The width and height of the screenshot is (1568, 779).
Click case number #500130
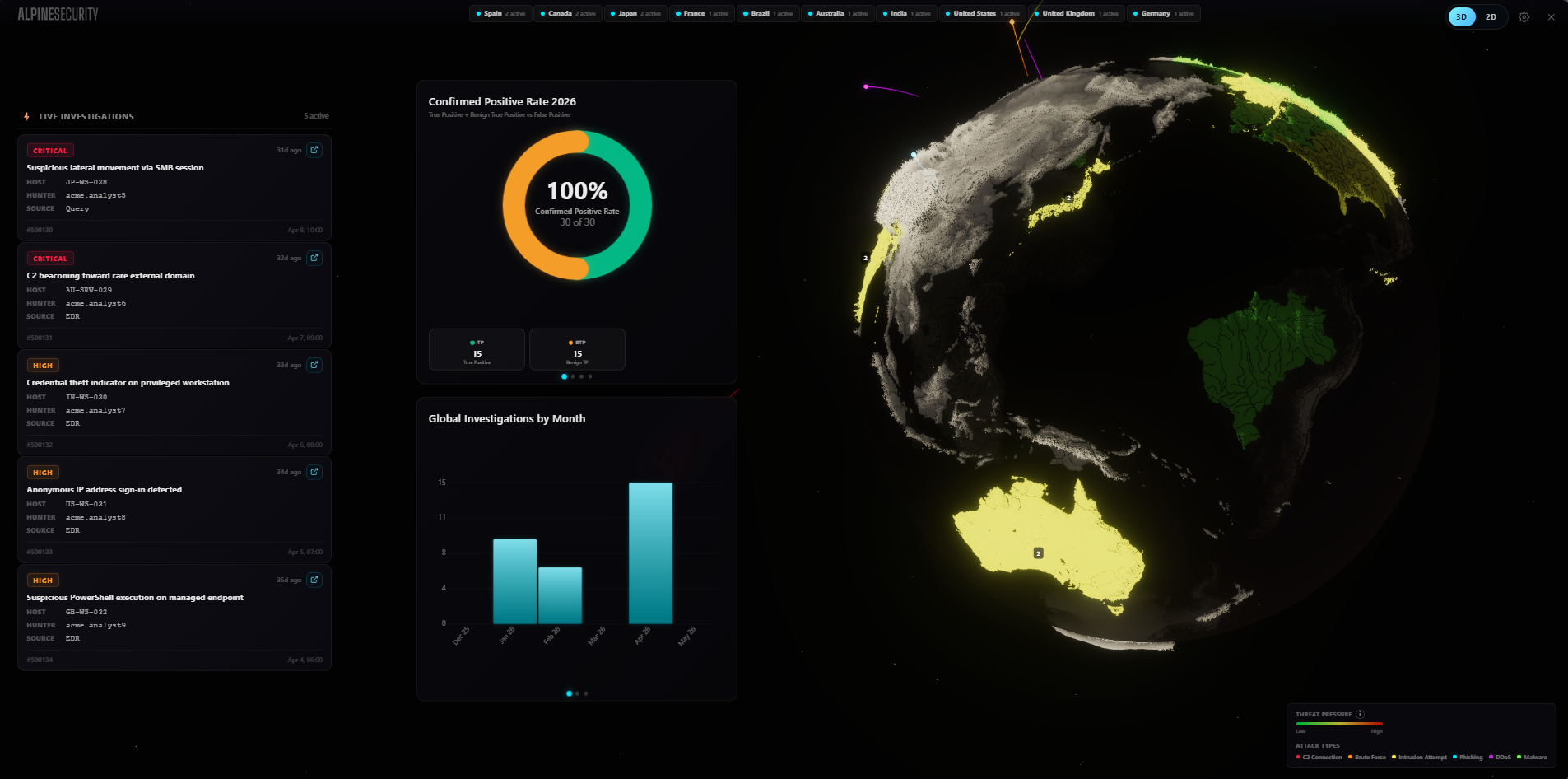point(40,230)
